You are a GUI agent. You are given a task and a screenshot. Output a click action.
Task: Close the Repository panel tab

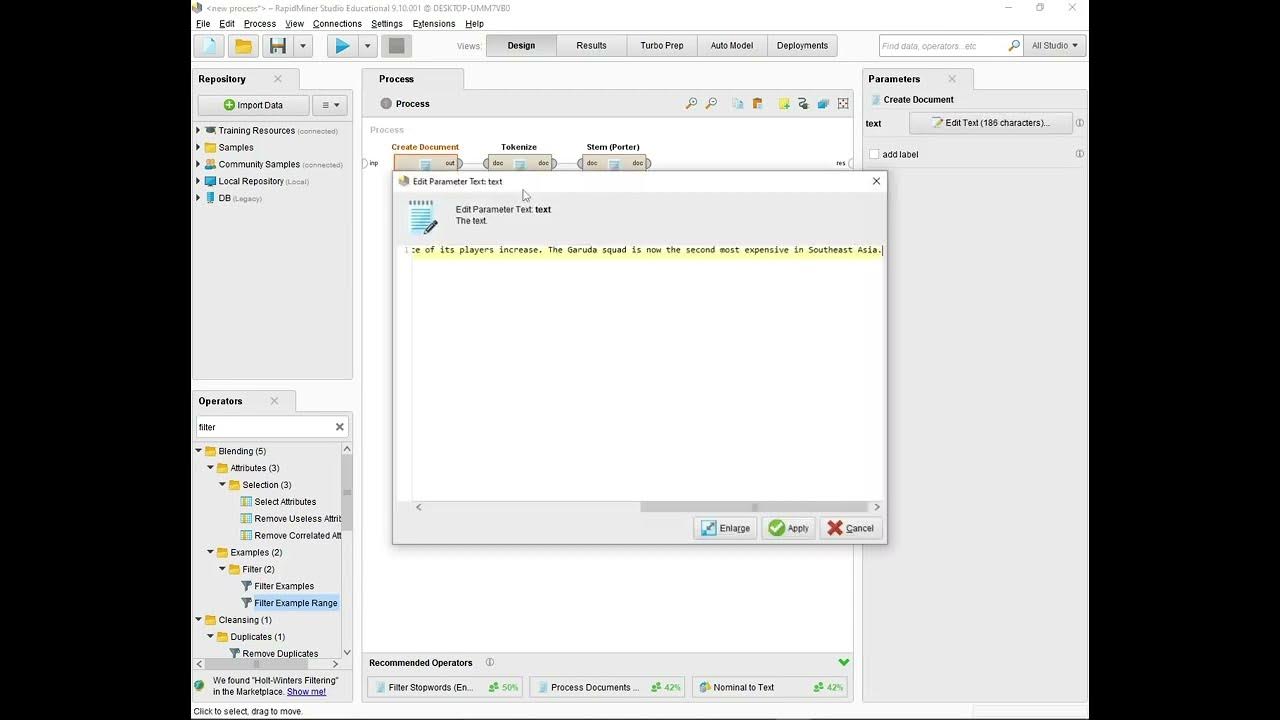(x=278, y=79)
